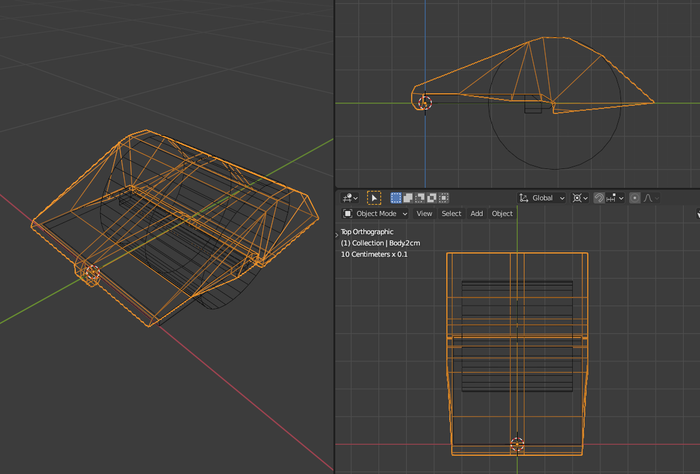The image size is (700, 474).
Task: Open the Select menu
Action: click(452, 213)
